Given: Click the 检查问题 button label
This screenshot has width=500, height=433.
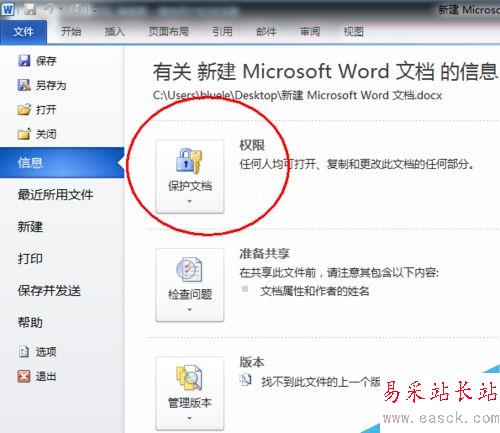Looking at the screenshot, I should 190,294.
